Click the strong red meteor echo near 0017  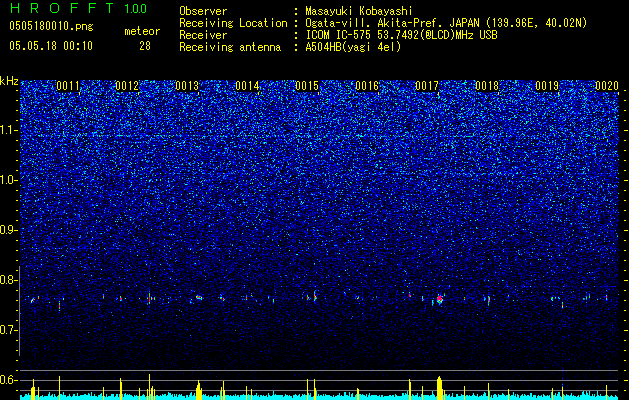click(440, 299)
